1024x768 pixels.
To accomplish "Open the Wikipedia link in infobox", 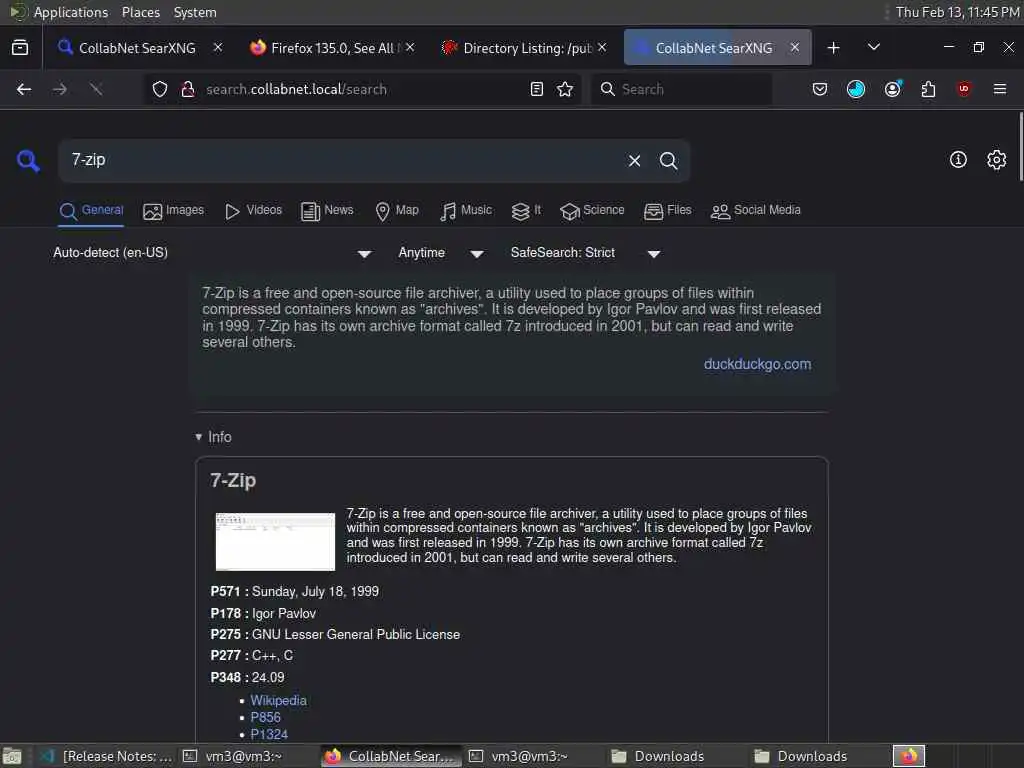I will point(278,700).
